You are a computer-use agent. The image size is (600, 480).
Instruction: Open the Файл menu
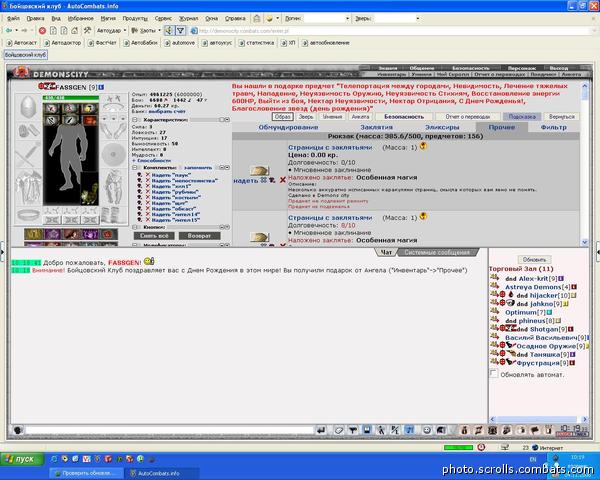pos(13,18)
